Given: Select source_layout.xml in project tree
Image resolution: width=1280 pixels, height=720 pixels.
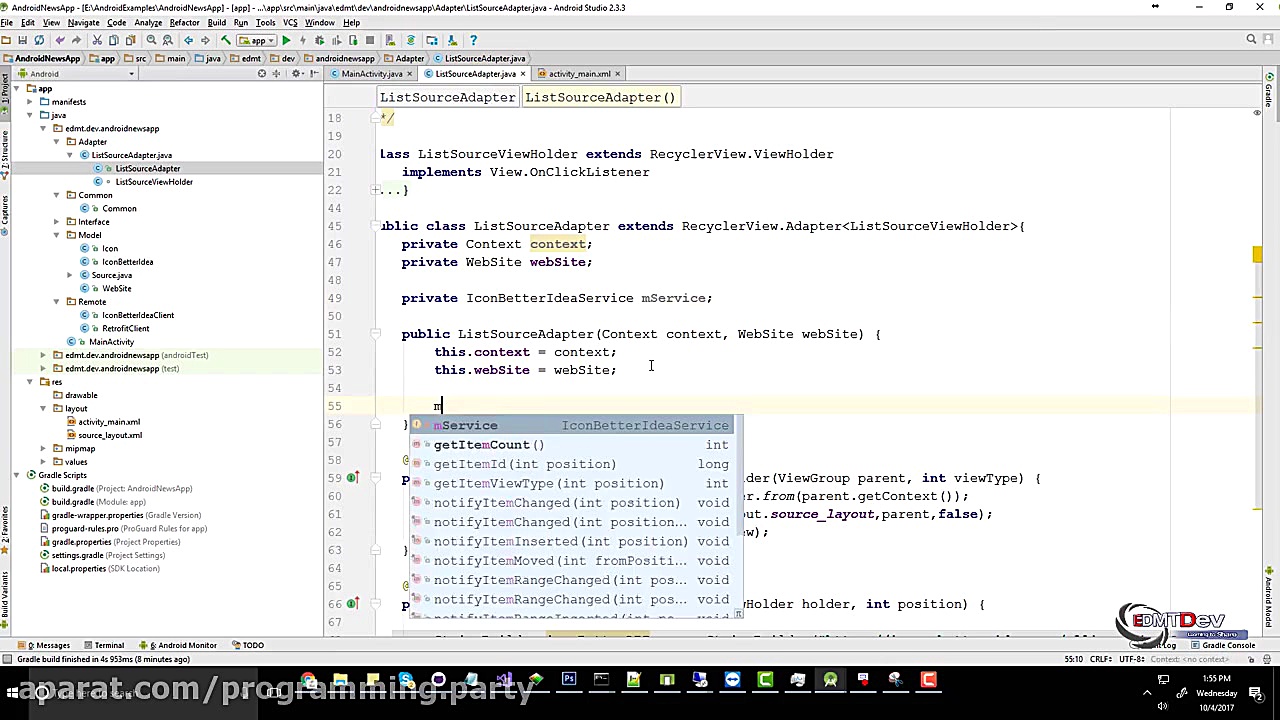Looking at the screenshot, I should (110, 435).
